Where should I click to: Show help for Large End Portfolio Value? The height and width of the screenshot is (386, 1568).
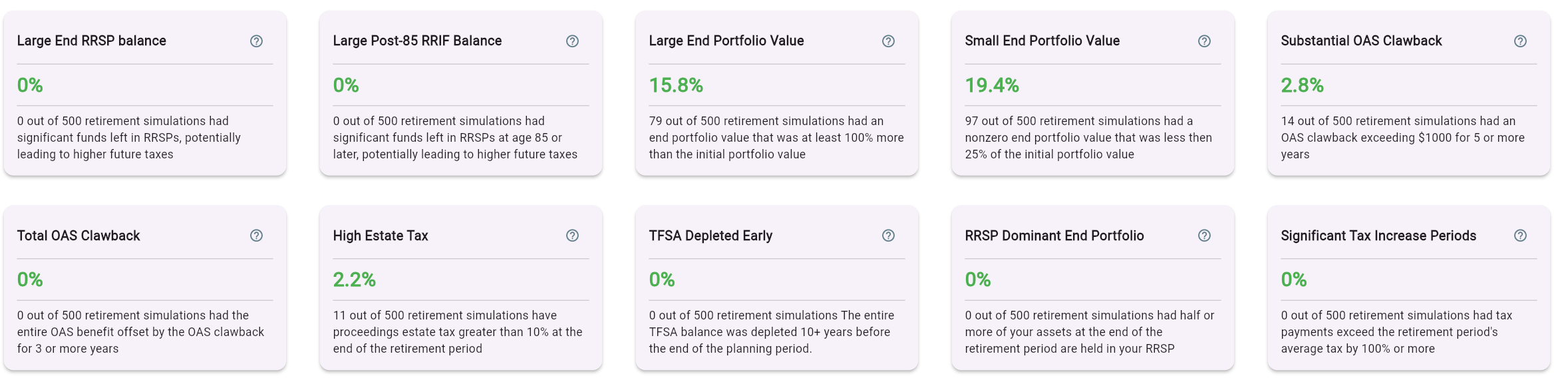(x=888, y=41)
